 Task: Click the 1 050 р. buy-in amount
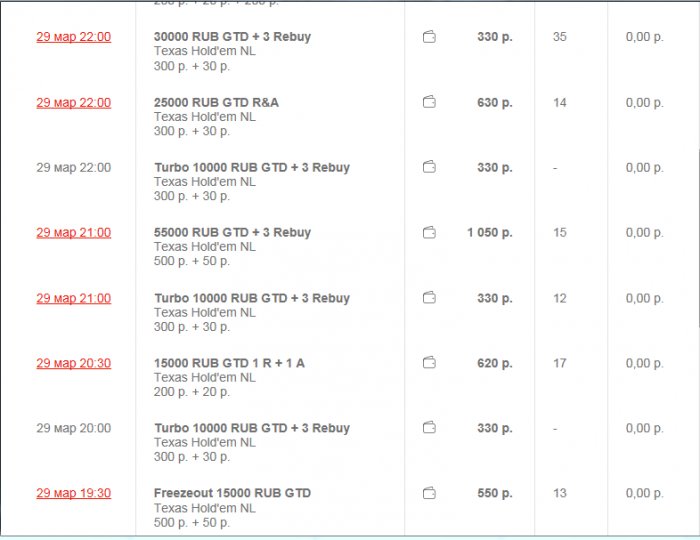pos(489,232)
